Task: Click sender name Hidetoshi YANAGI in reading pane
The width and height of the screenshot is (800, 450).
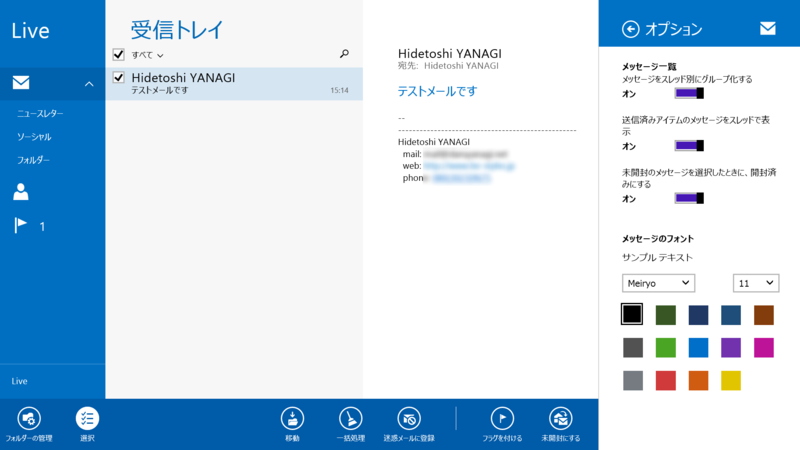Action: pyautogui.click(x=449, y=54)
